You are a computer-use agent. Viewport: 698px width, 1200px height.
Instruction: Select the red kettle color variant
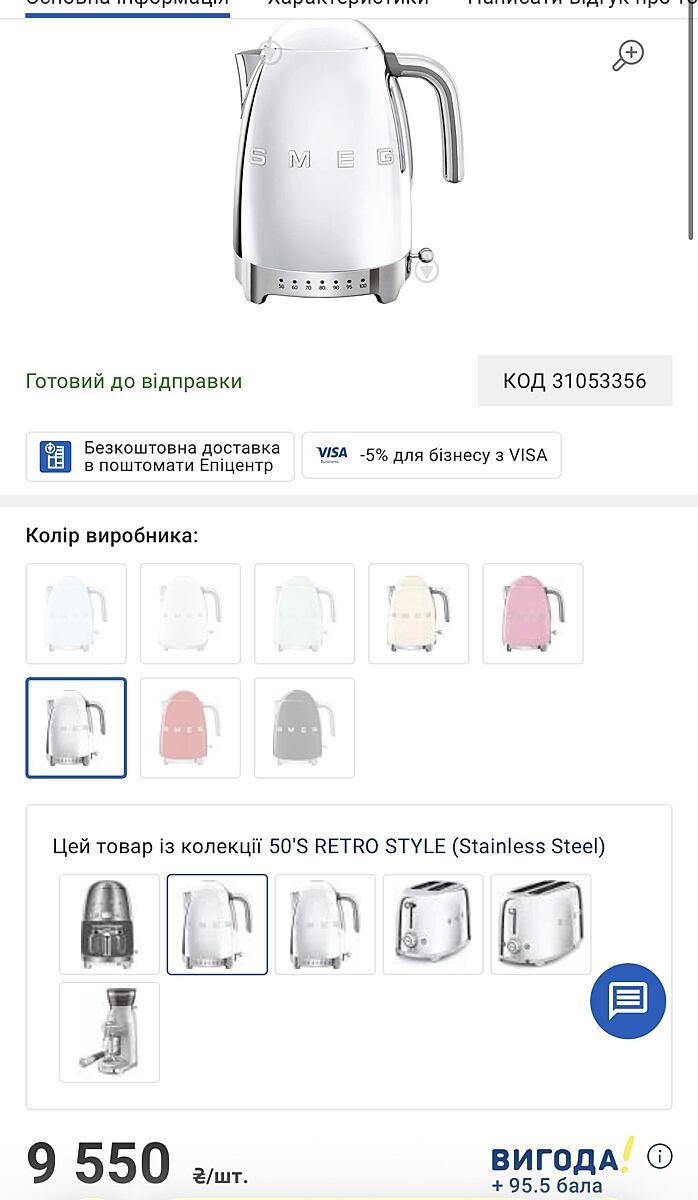190,728
